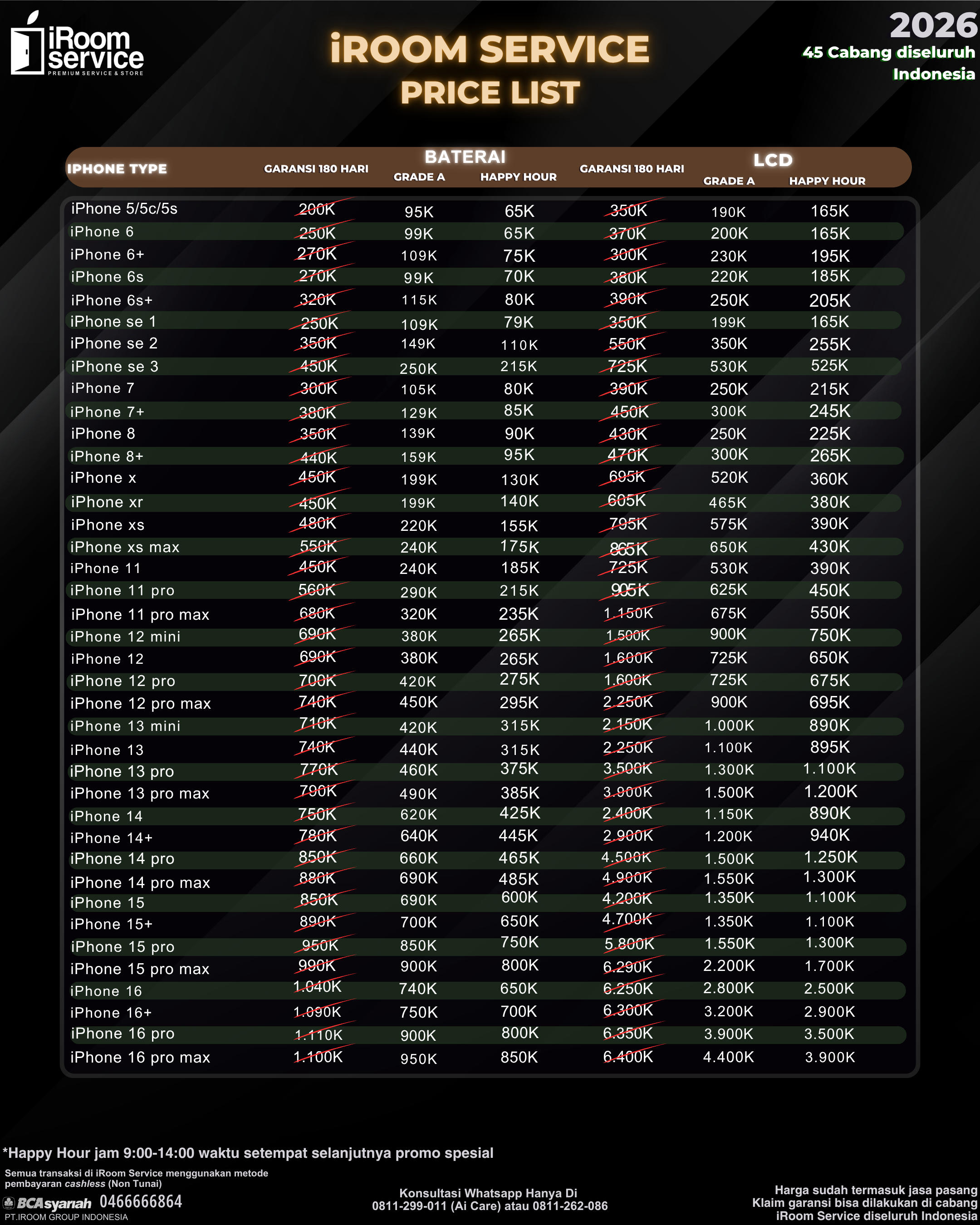Click the IPHONE TYPE column header

pyautogui.click(x=117, y=169)
